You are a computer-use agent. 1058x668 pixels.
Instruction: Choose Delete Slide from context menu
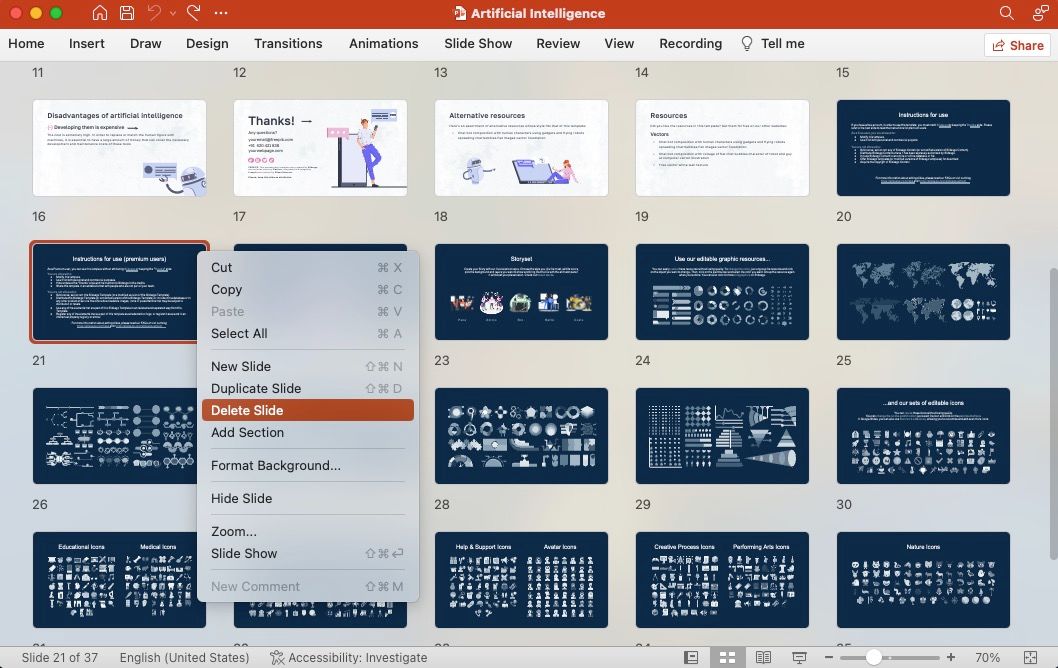247,410
